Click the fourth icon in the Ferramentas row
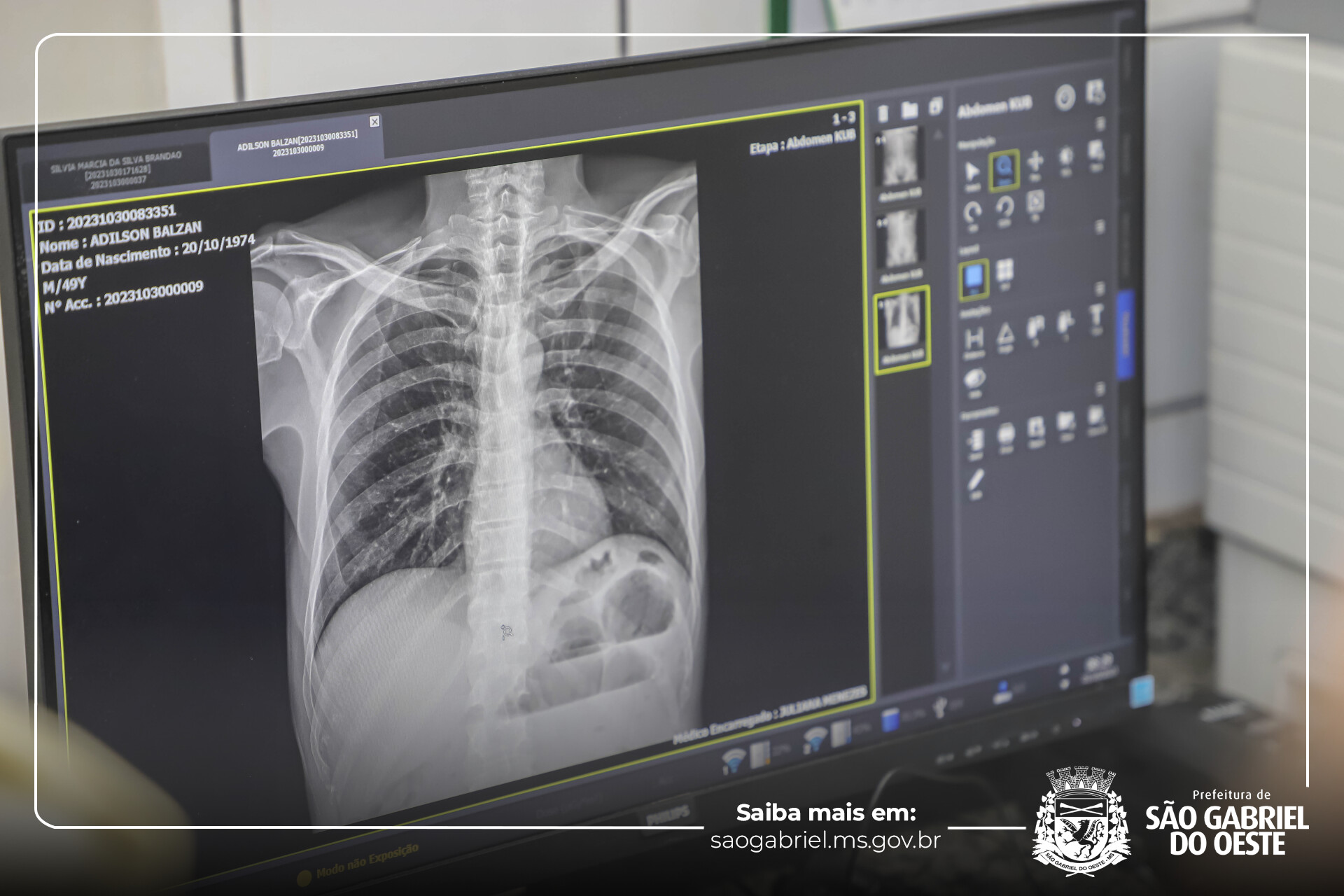Image resolution: width=1344 pixels, height=896 pixels. (1066, 426)
